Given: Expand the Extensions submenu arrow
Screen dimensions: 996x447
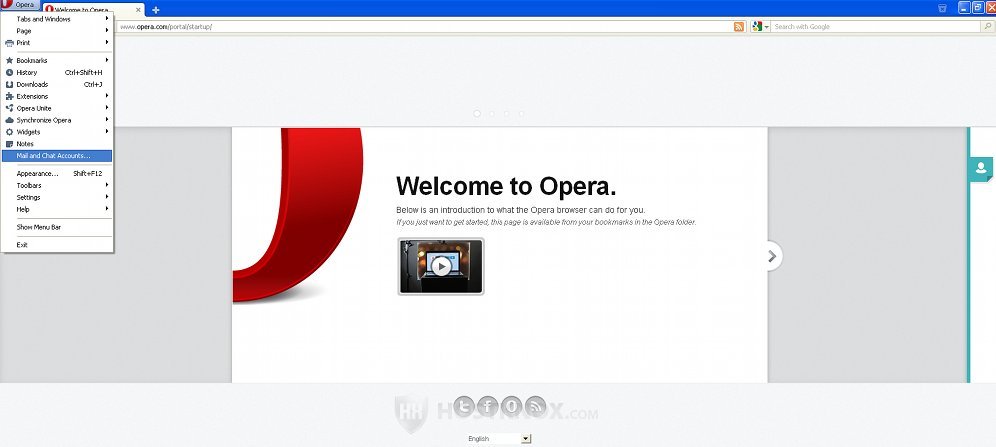Looking at the screenshot, I should pos(107,97).
